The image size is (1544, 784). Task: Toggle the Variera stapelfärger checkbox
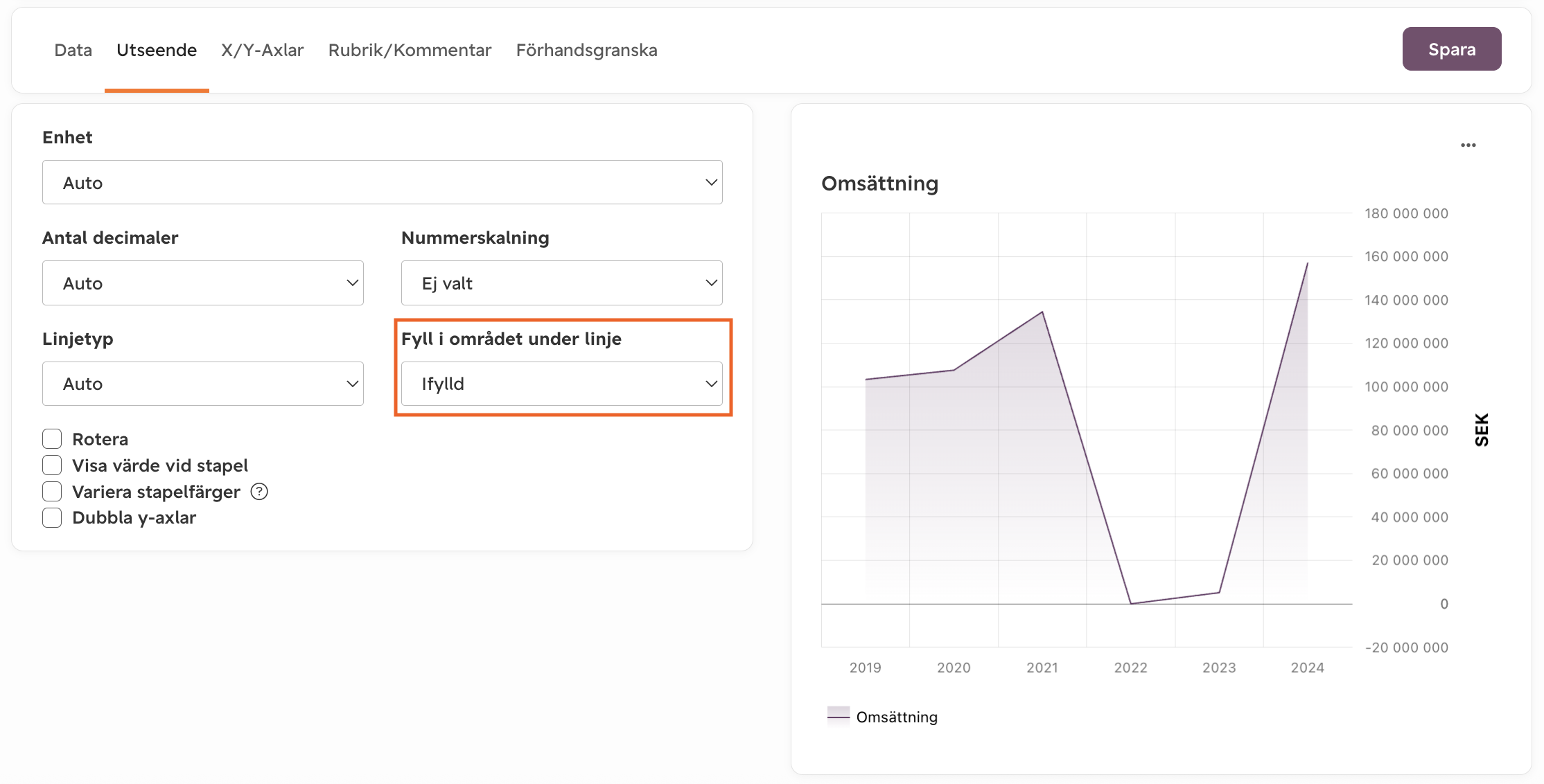52,492
